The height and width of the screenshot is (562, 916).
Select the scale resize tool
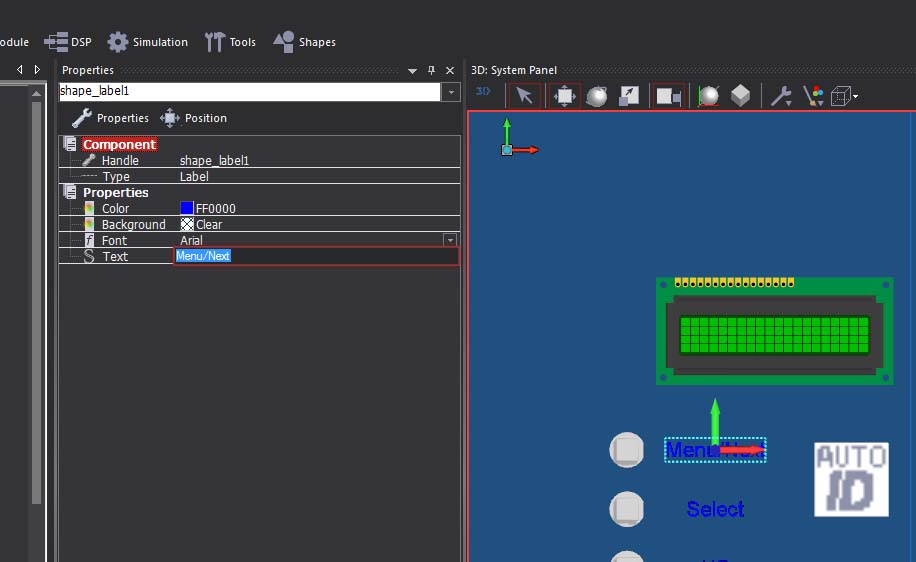(629, 96)
